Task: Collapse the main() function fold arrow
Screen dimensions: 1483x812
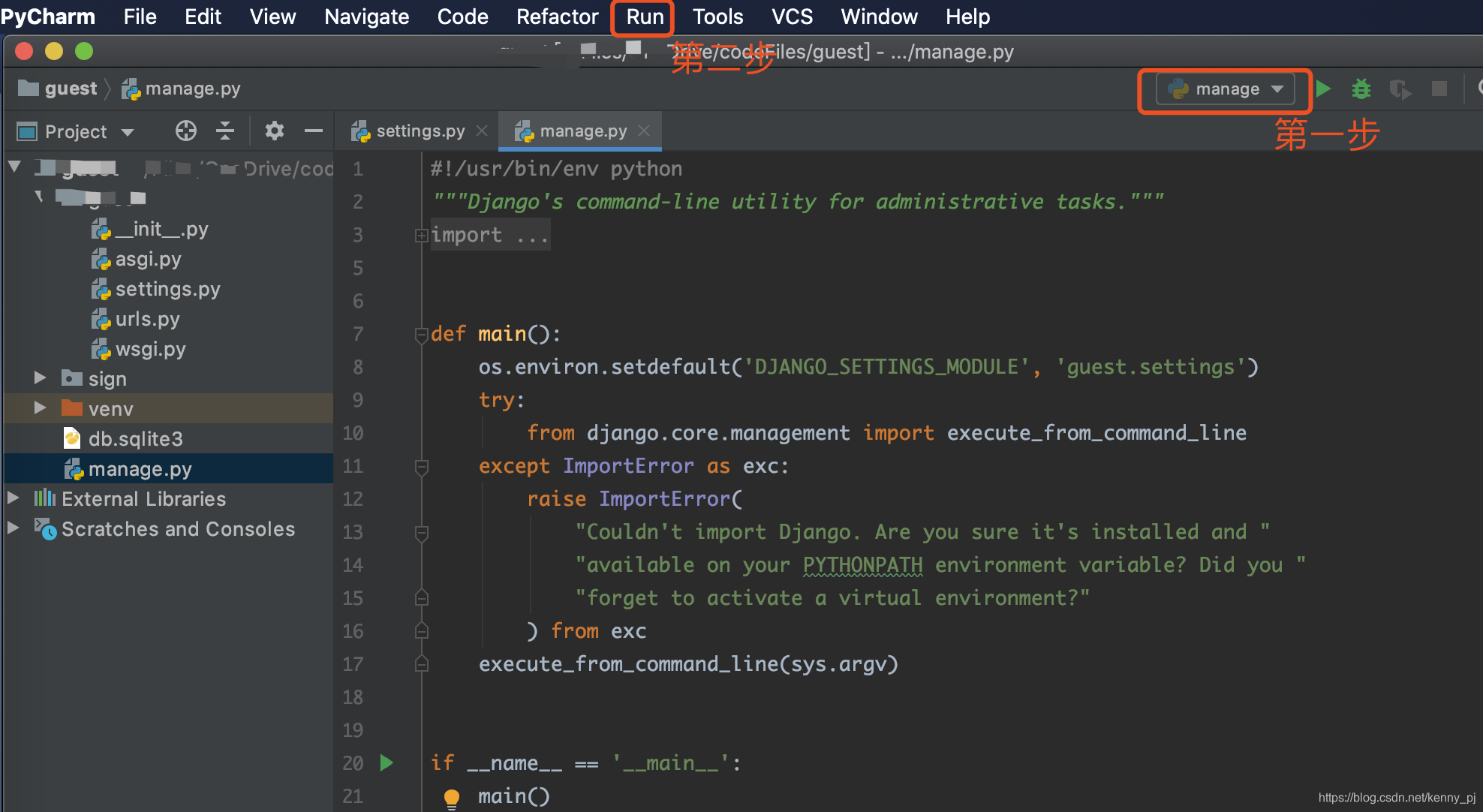Action: pyautogui.click(x=421, y=334)
